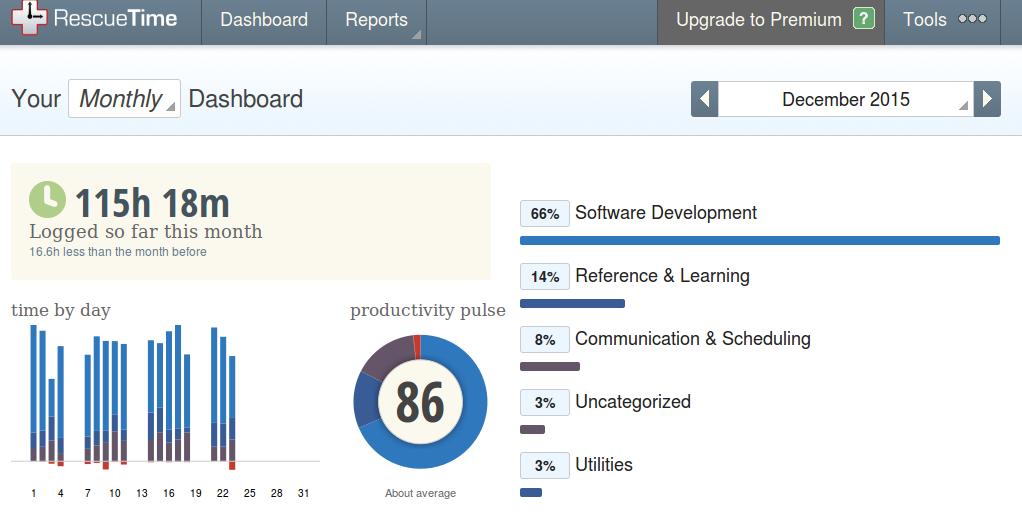
Task: Select Communication & Scheduling category
Action: (693, 339)
